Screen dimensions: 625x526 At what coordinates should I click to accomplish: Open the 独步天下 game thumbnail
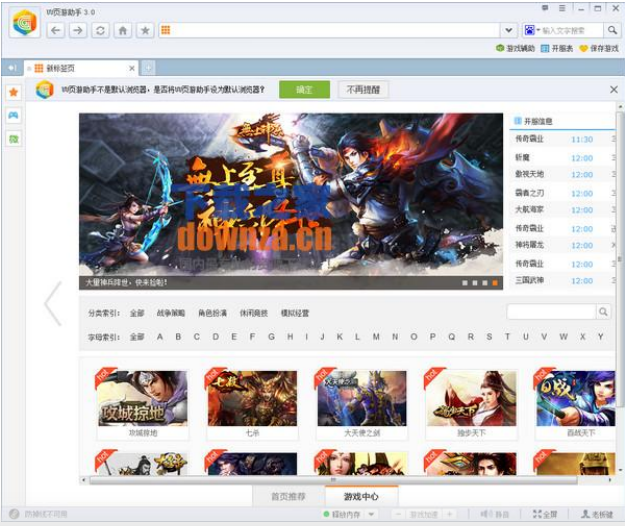pyautogui.click(x=472, y=398)
